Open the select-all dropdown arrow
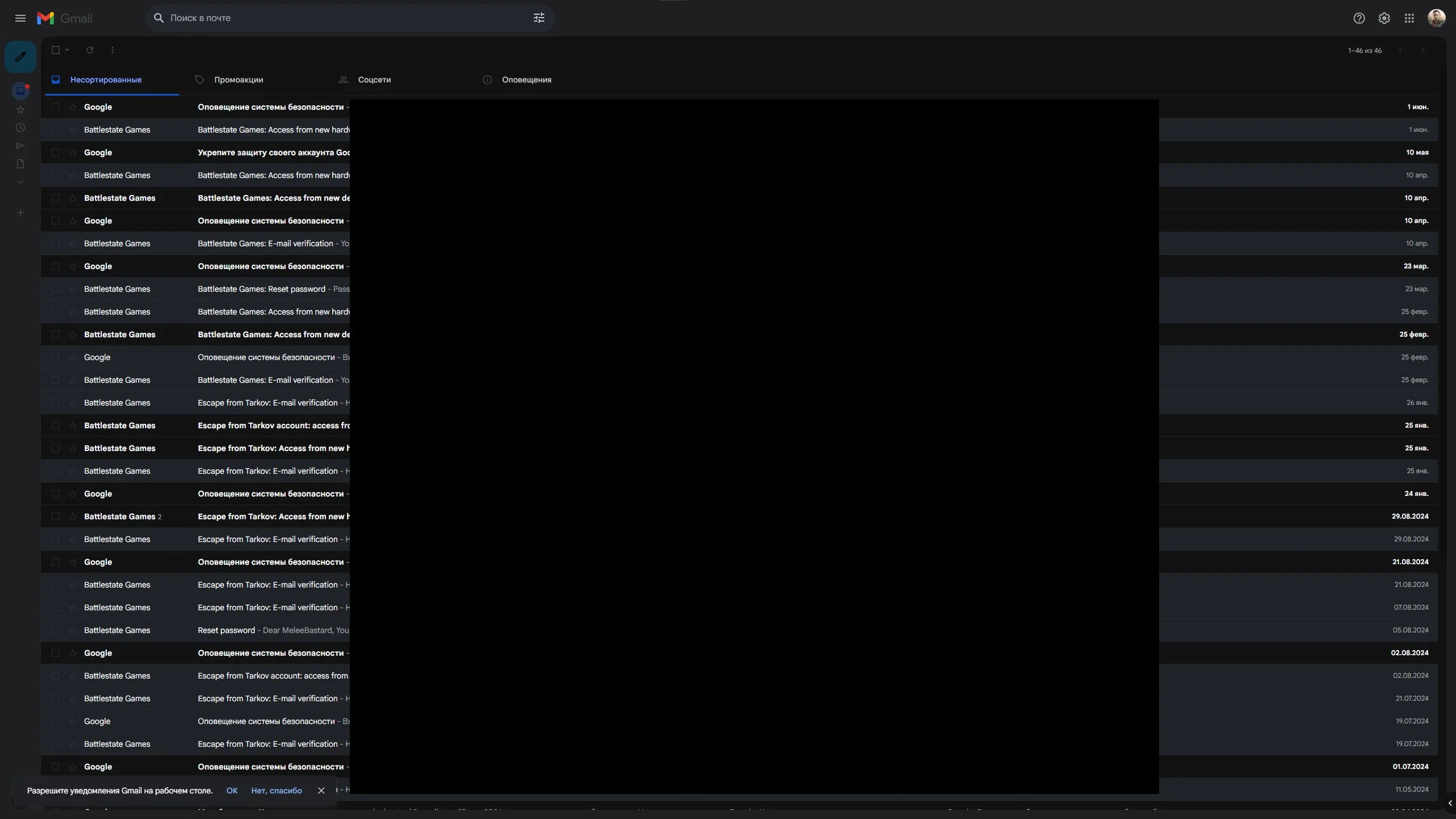The image size is (1456, 819). point(67,50)
